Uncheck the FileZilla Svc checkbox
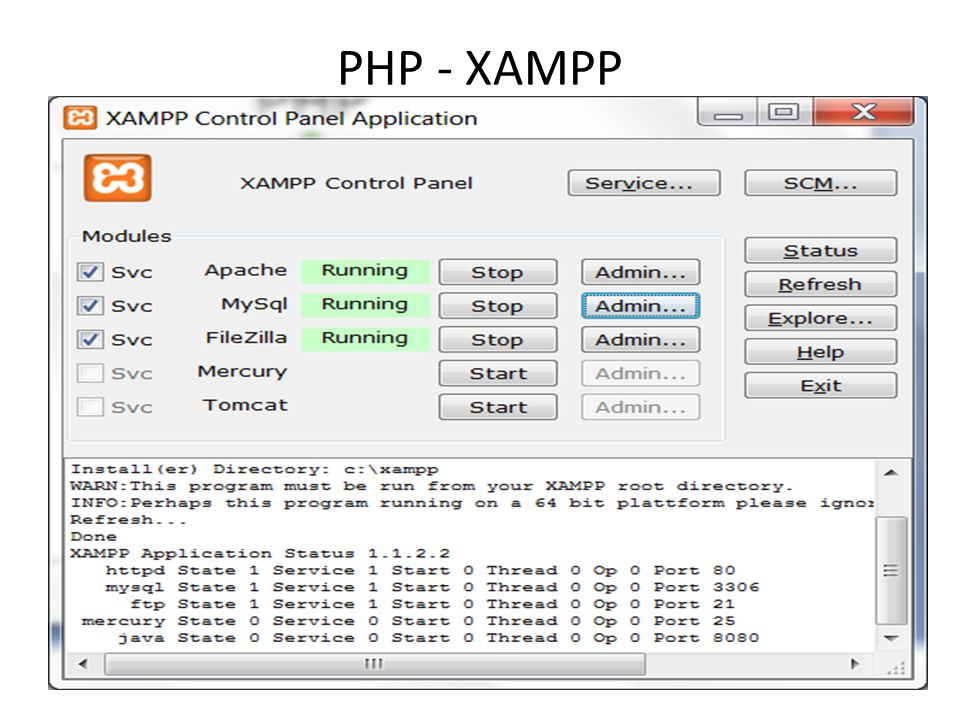This screenshot has width=960, height=720. 90,339
